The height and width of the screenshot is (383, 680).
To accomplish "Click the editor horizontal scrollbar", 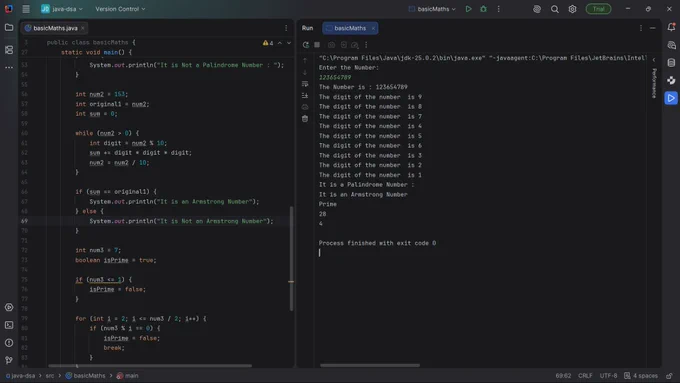I will 150,366.
